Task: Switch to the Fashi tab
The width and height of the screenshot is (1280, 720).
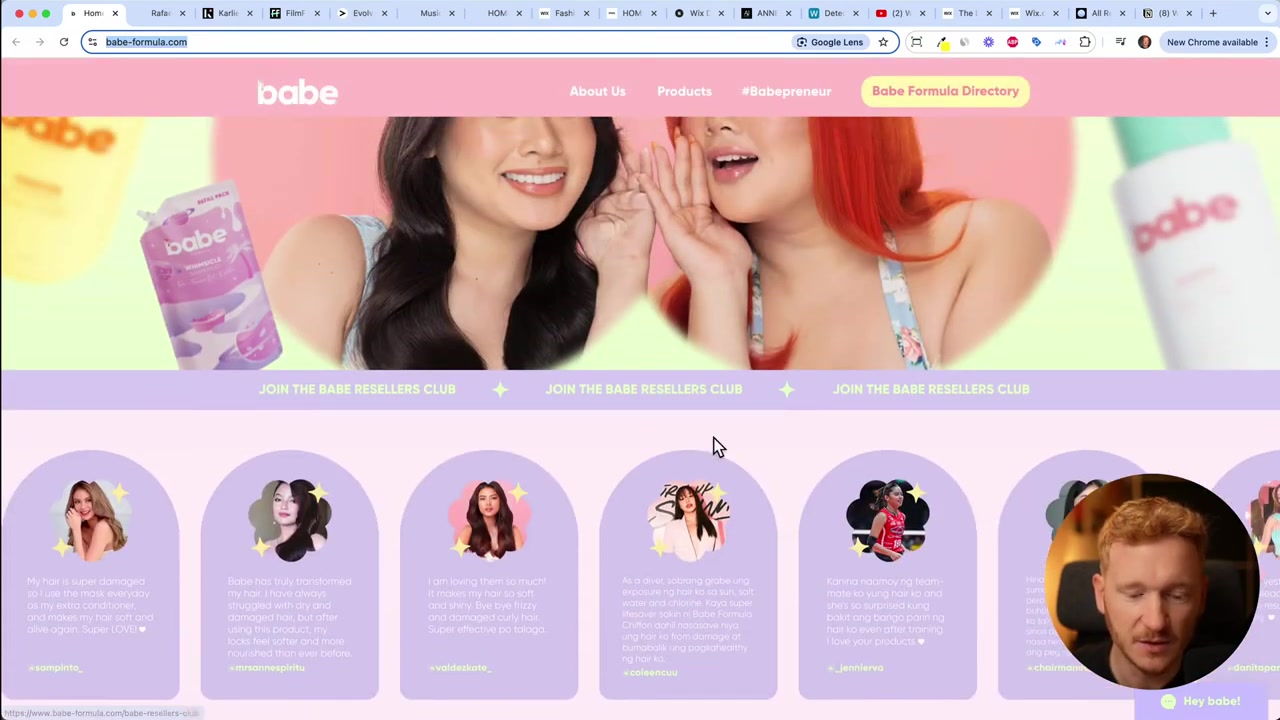Action: click(563, 13)
